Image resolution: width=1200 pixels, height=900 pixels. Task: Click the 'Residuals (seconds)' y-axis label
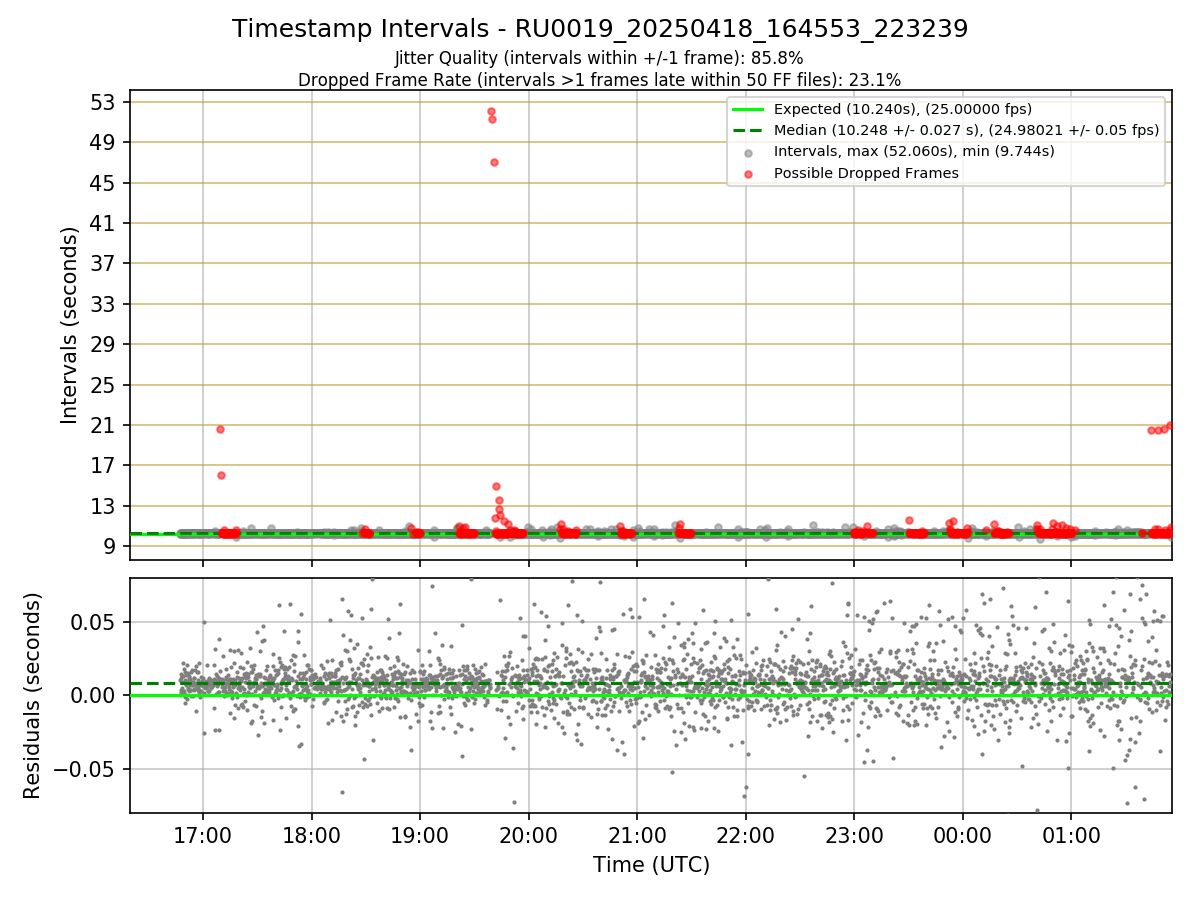click(x=33, y=695)
